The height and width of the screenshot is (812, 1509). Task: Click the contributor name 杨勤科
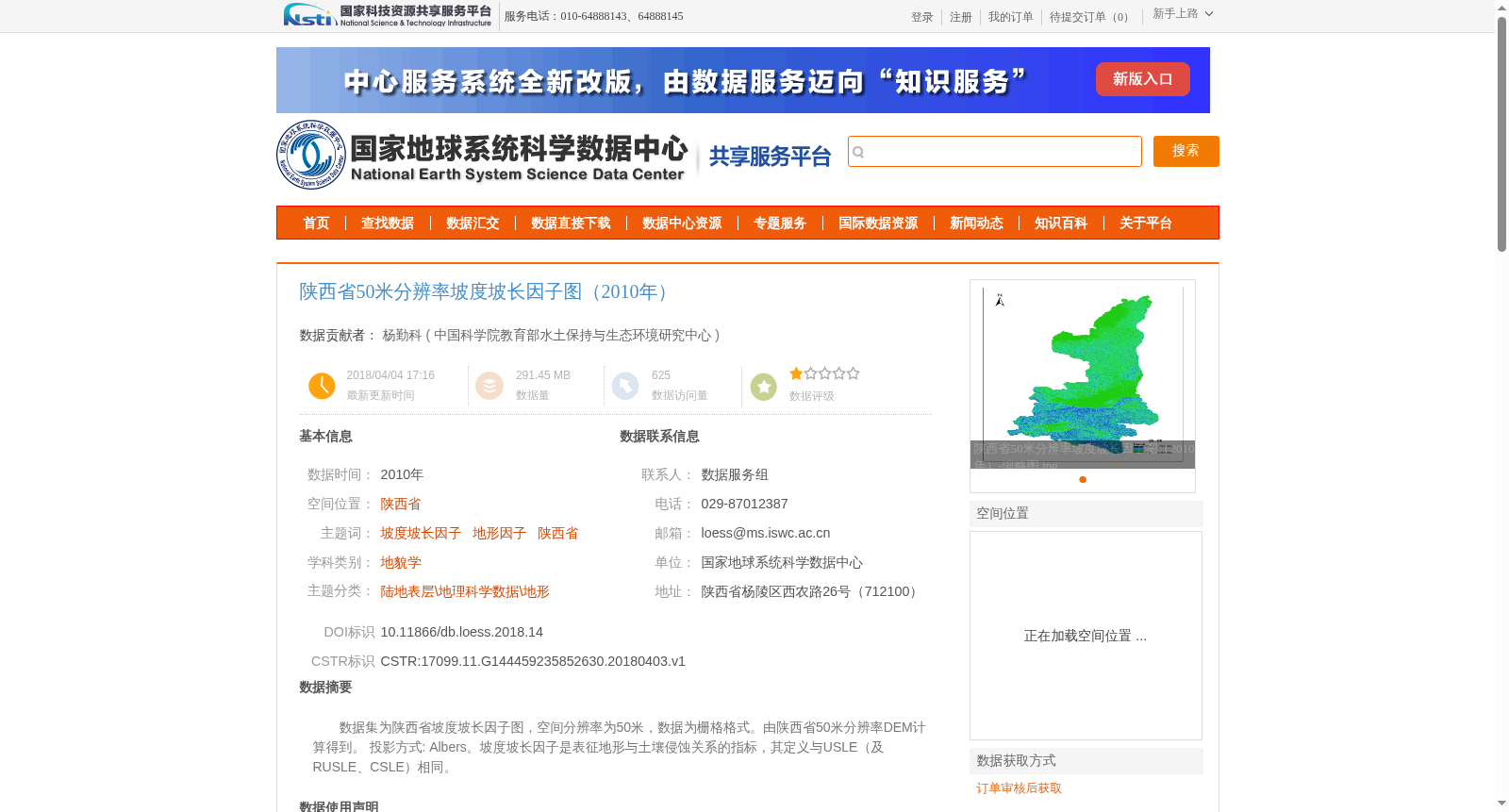402,335
